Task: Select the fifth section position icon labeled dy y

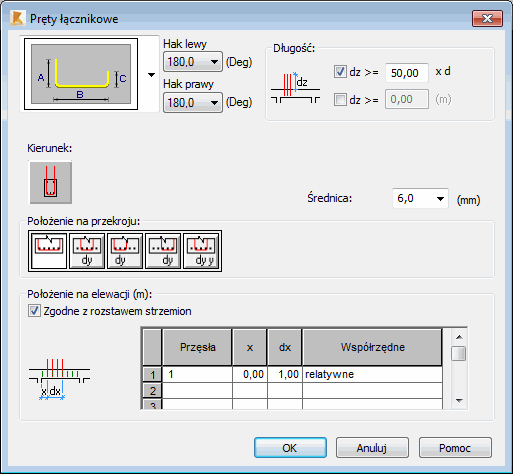Action: click(x=201, y=251)
